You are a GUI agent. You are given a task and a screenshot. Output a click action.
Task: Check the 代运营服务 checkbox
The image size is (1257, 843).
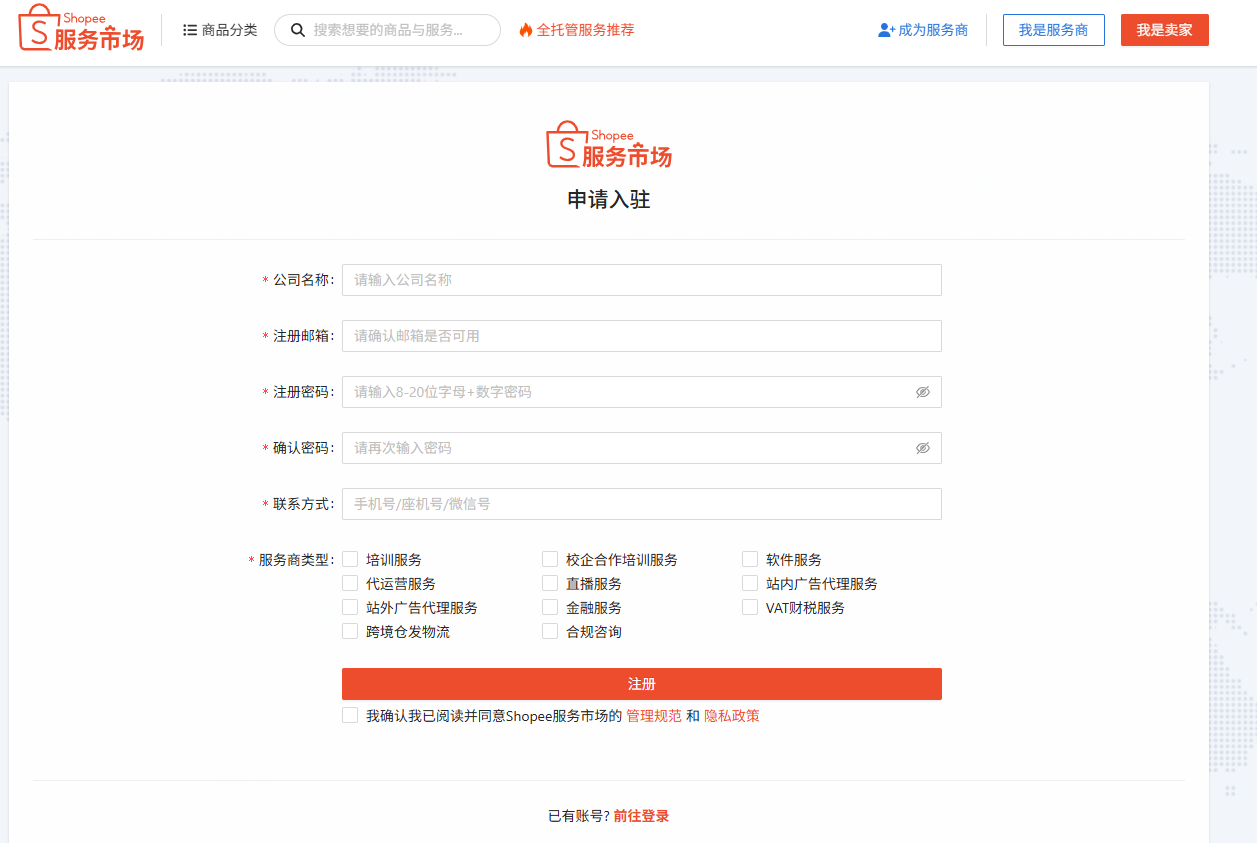(350, 583)
